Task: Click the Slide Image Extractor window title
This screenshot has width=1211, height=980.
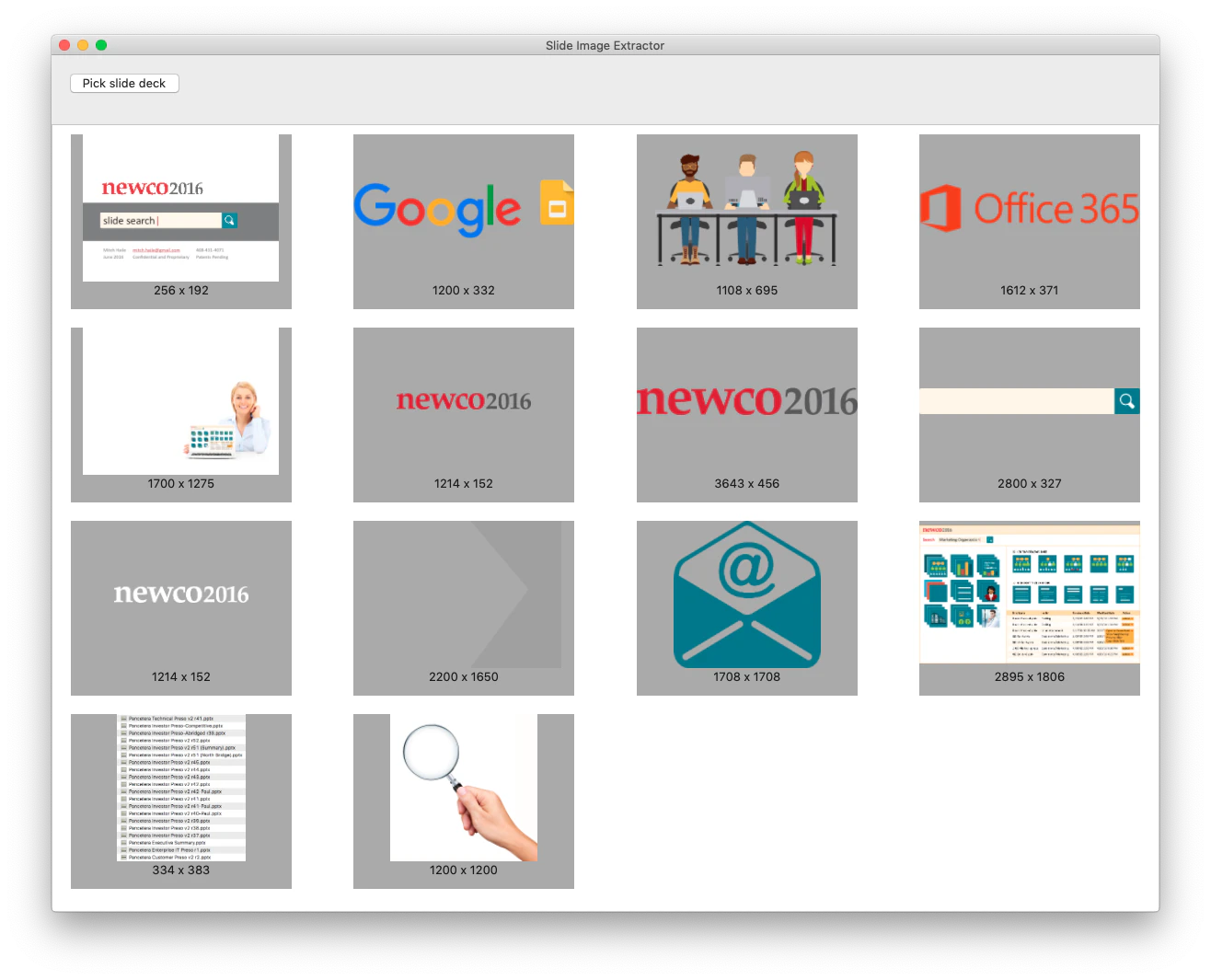Action: pyautogui.click(x=605, y=45)
